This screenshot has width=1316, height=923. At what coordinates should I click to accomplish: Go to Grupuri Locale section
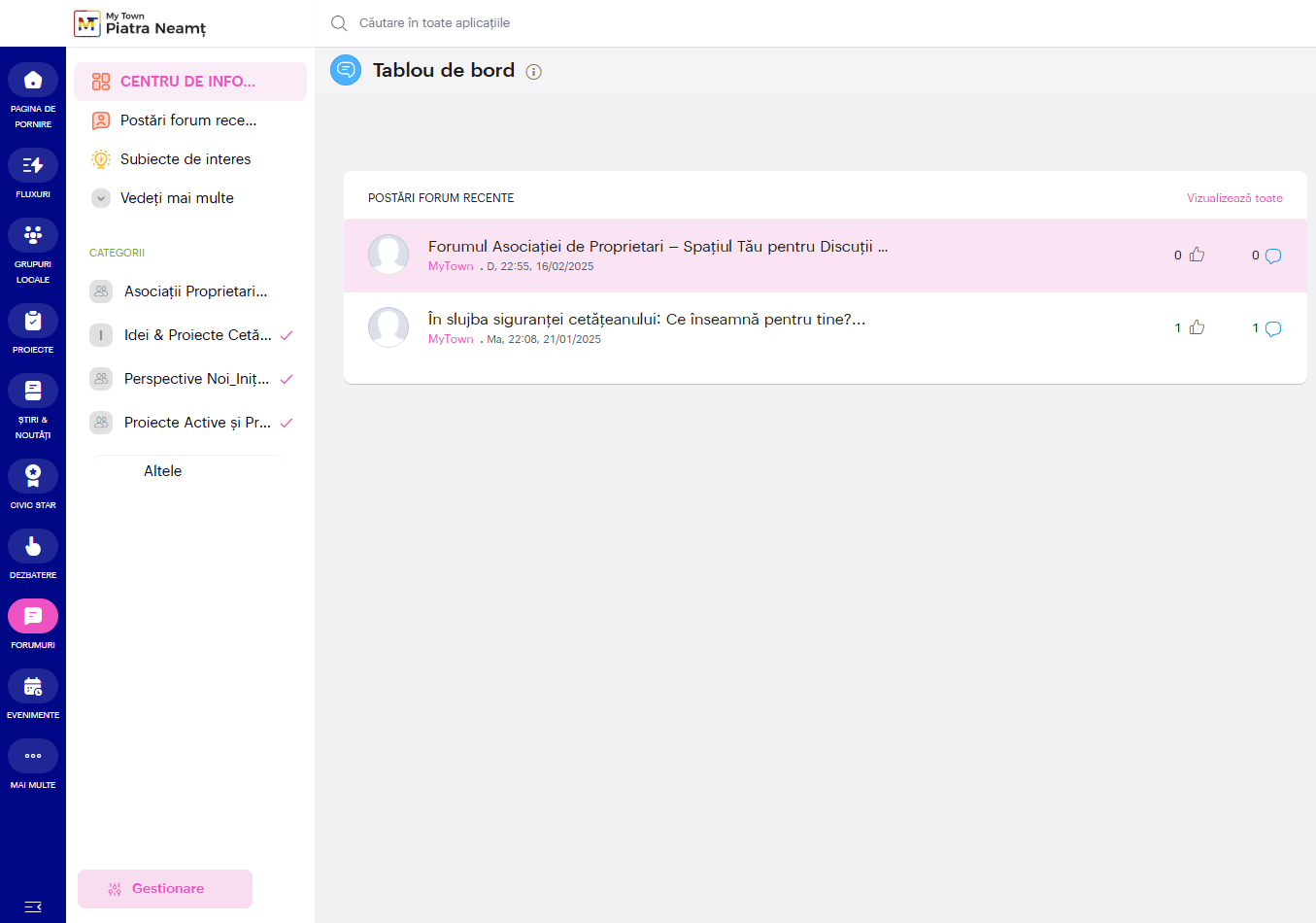pos(33,235)
